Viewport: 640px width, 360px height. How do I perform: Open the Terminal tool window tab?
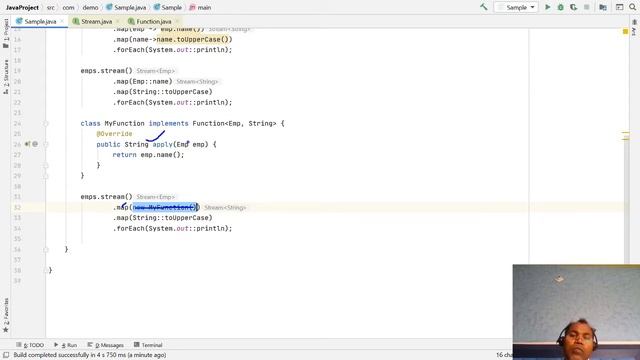[148, 345]
